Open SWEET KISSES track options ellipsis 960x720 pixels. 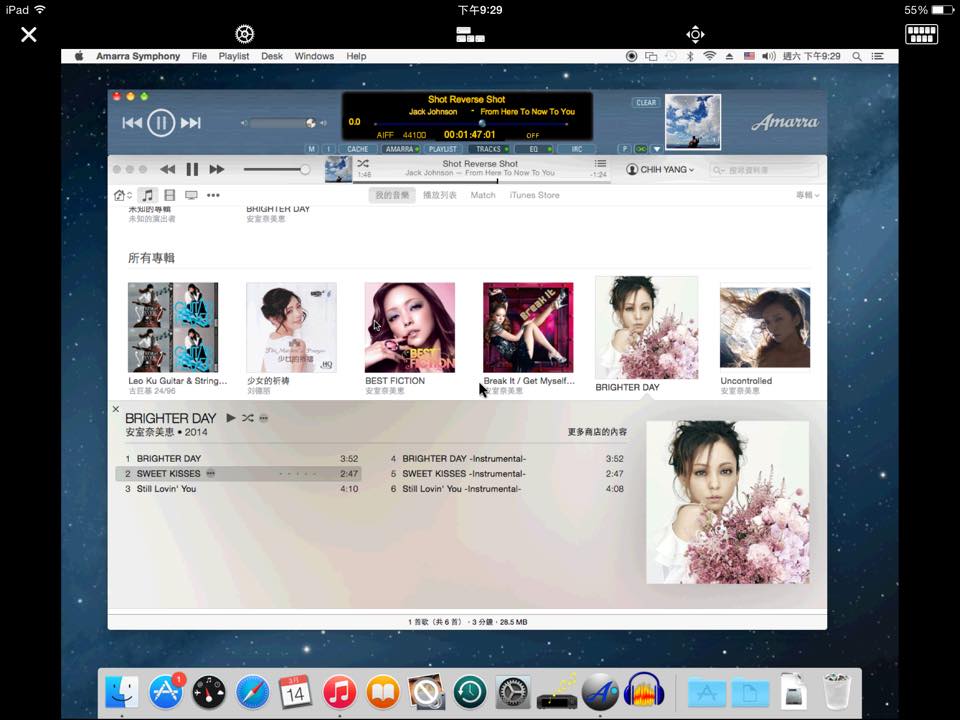coord(211,474)
